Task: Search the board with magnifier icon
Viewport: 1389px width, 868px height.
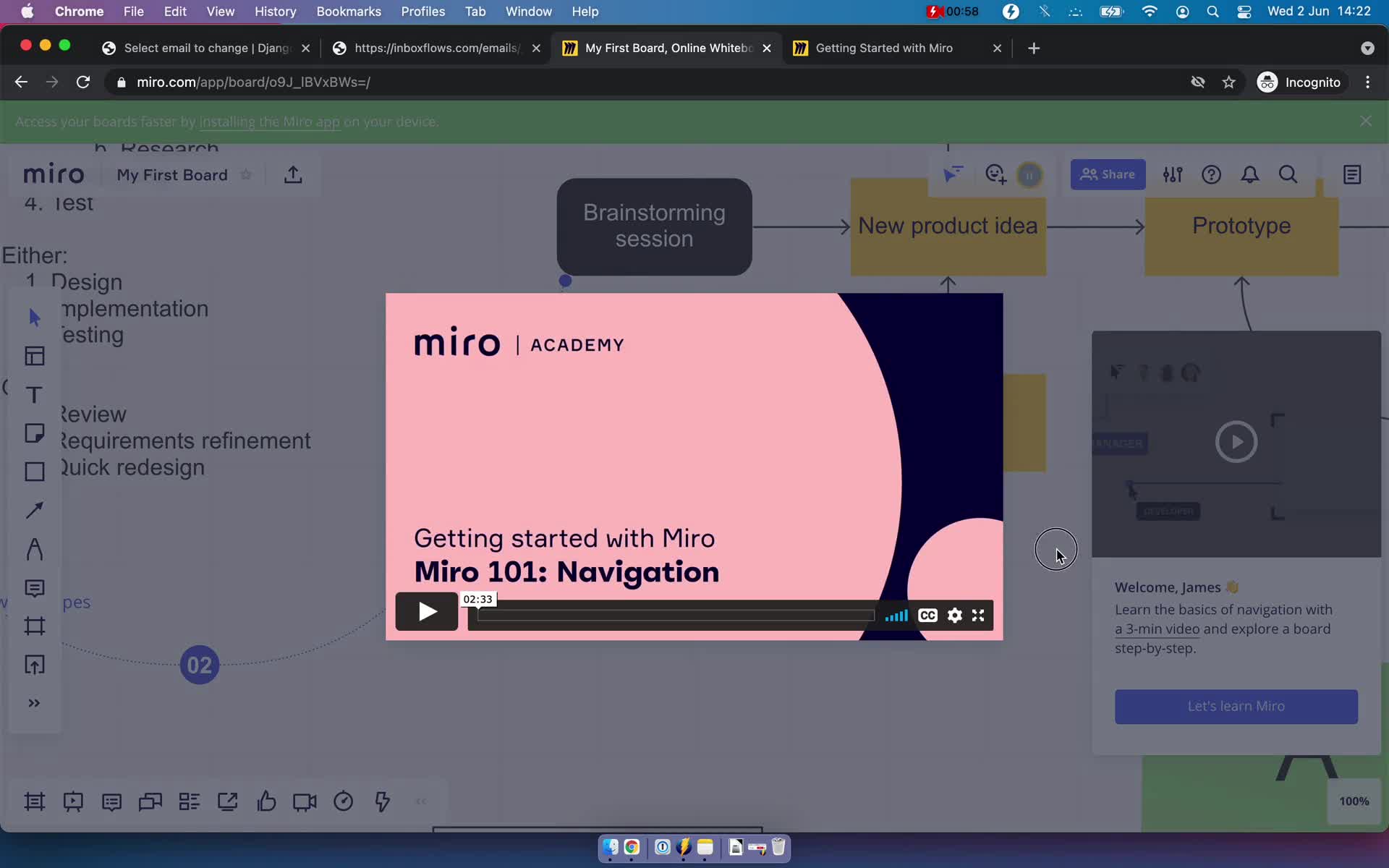Action: [x=1288, y=174]
